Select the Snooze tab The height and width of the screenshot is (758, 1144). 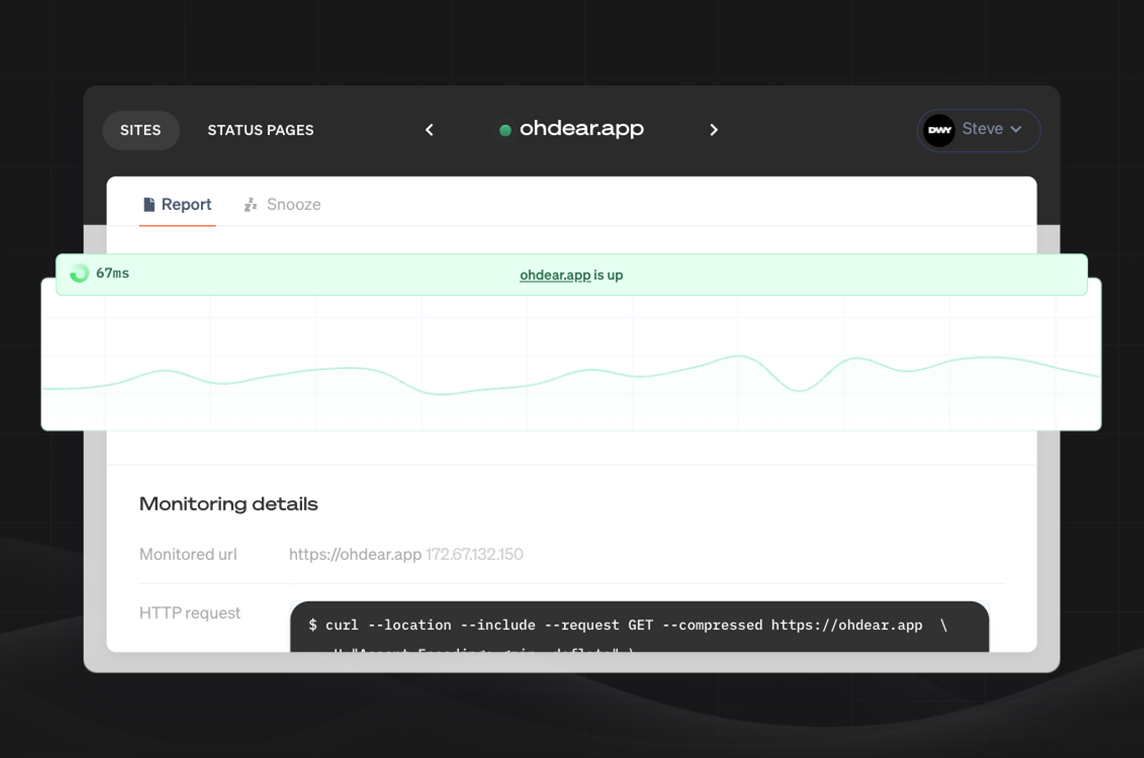click(x=282, y=204)
